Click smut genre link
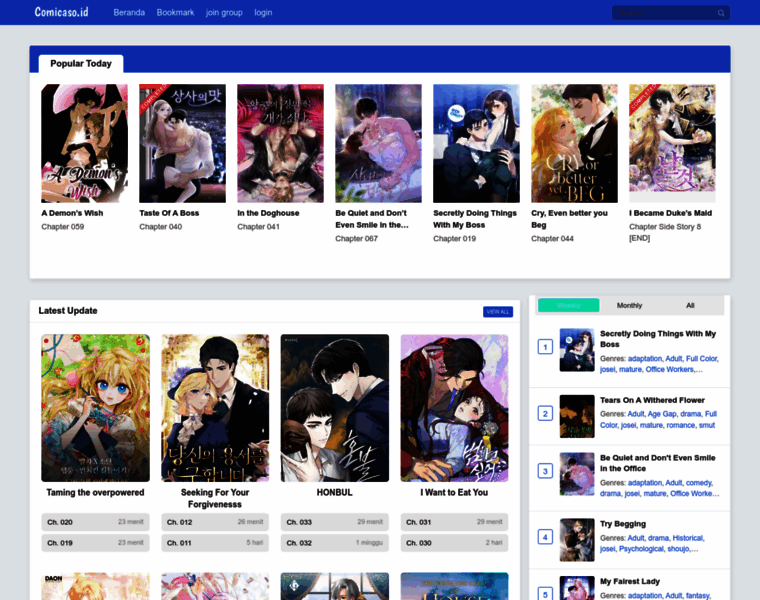The image size is (760, 600). [x=707, y=425]
